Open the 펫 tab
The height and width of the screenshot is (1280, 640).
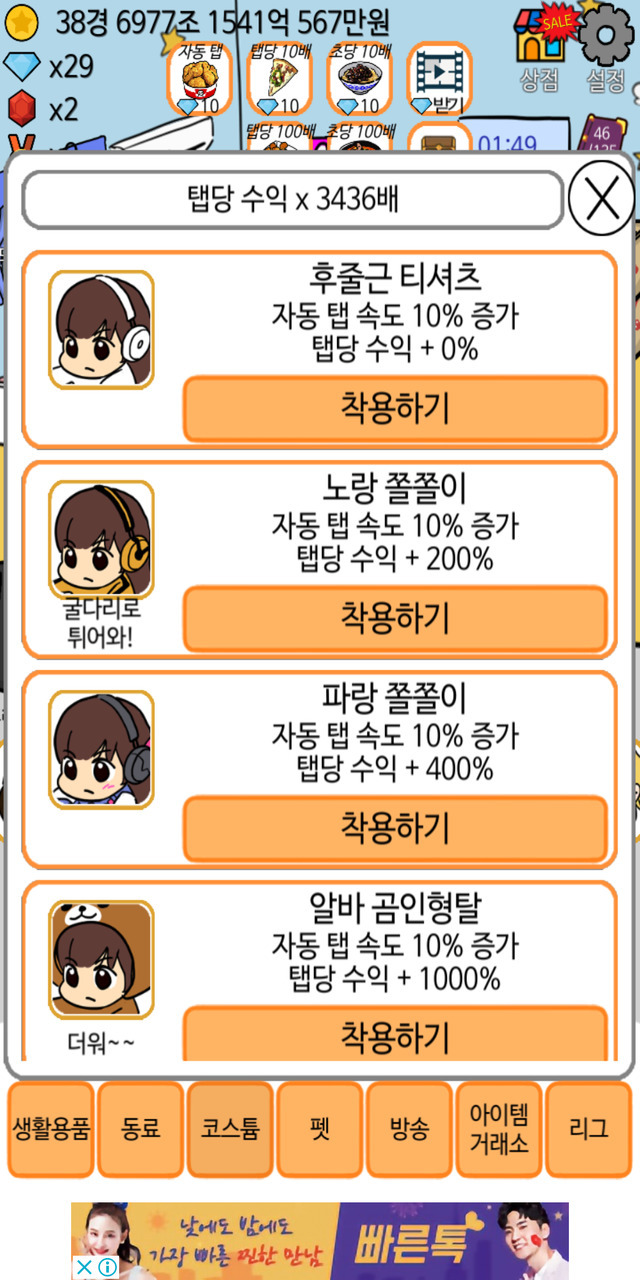click(320, 1129)
